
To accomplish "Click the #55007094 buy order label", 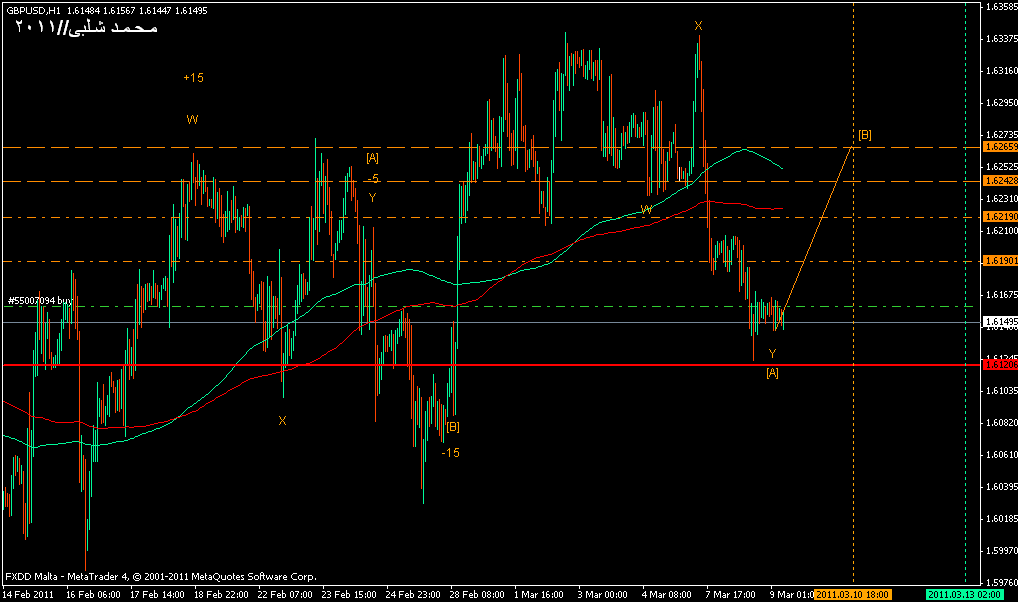I will [40, 300].
